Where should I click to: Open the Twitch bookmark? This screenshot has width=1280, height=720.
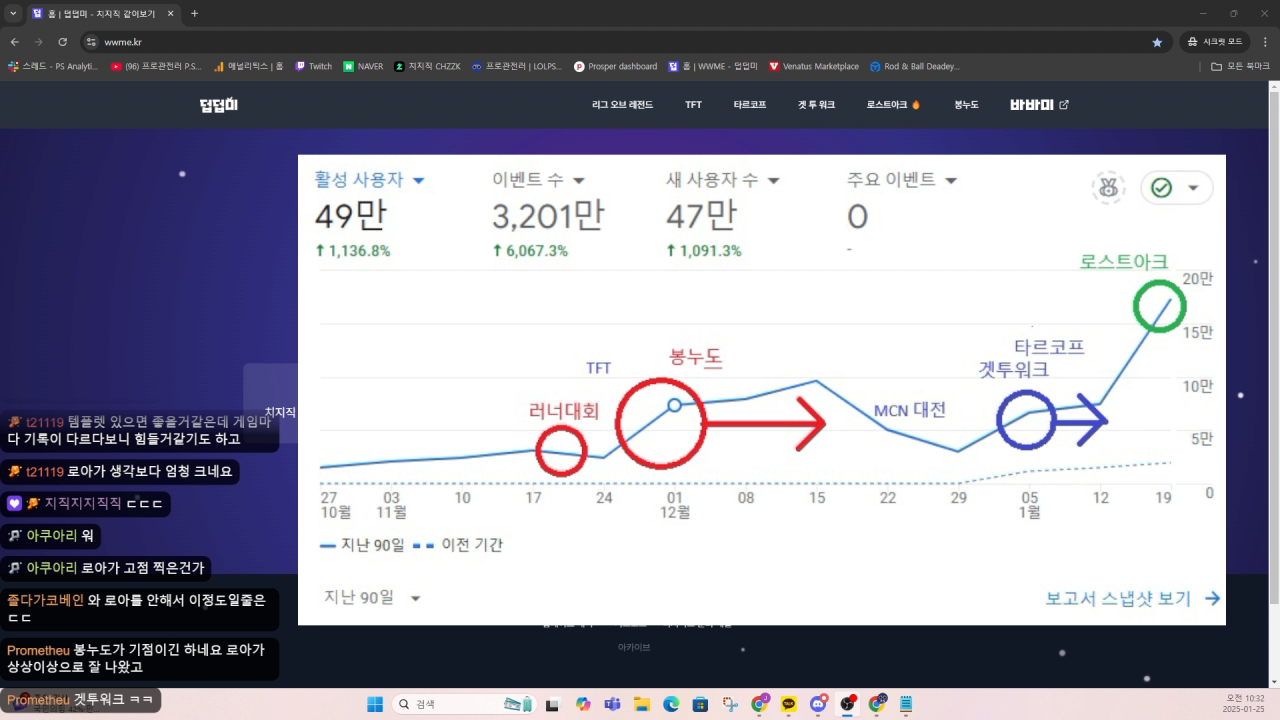pyautogui.click(x=313, y=66)
